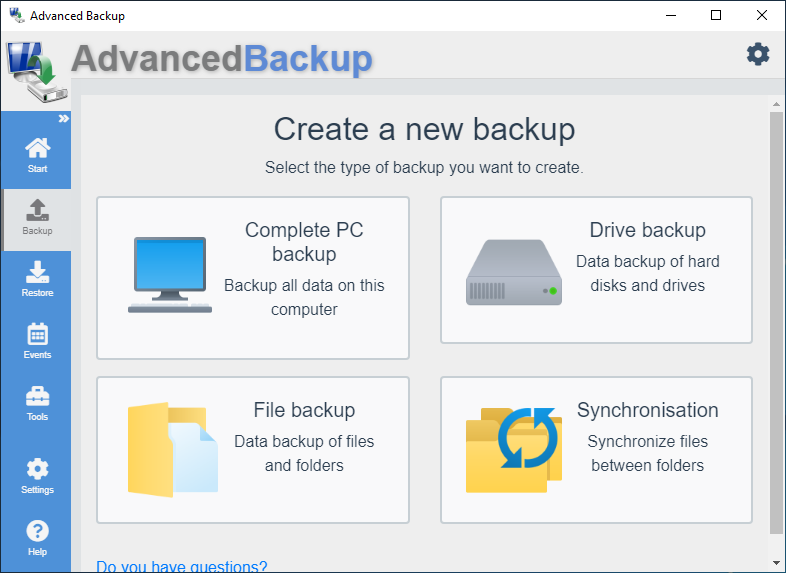Screen dimensions: 786x573
Task: Open the Tools toolbox section
Action: (37, 403)
